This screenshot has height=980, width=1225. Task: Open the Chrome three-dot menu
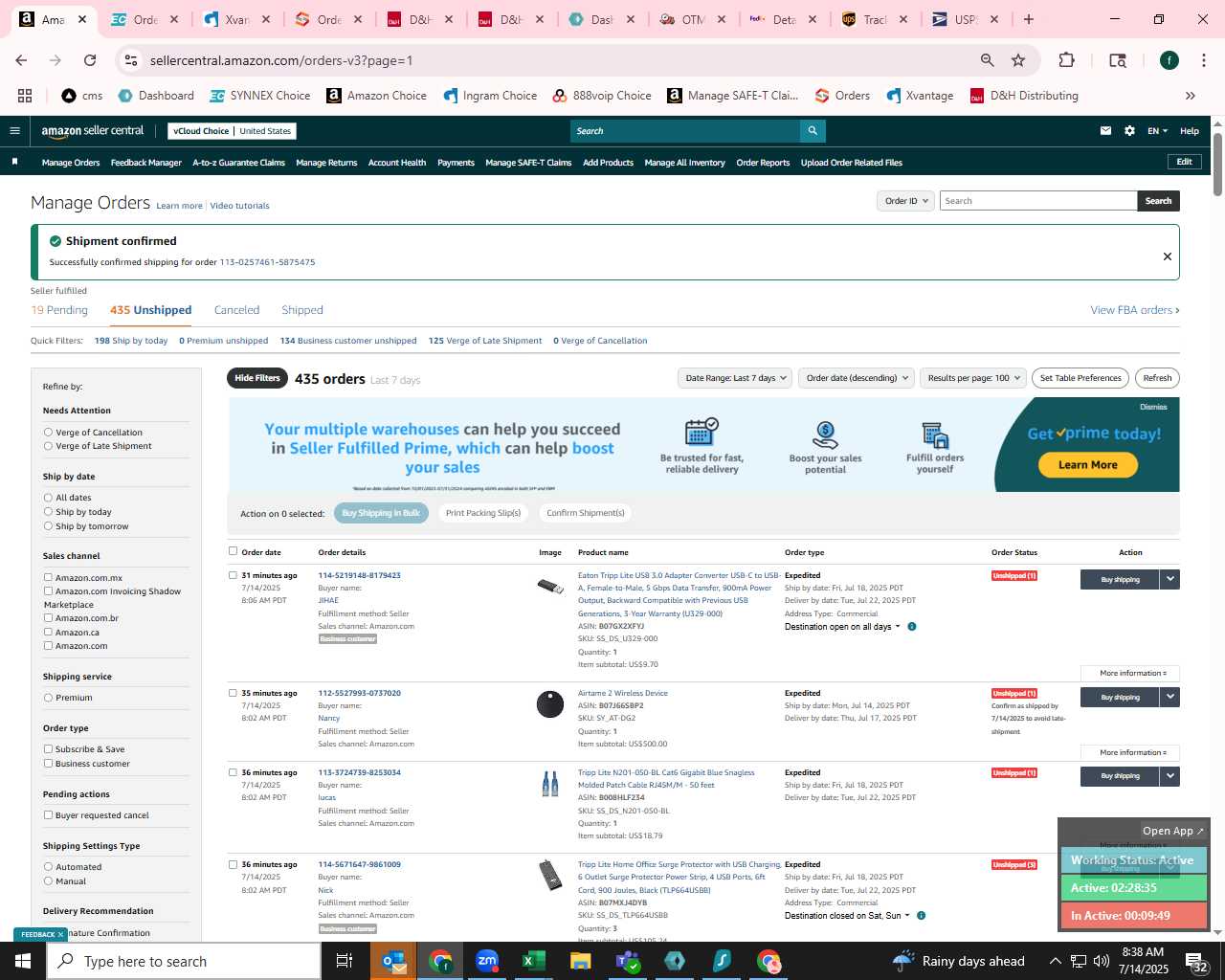click(x=1202, y=60)
